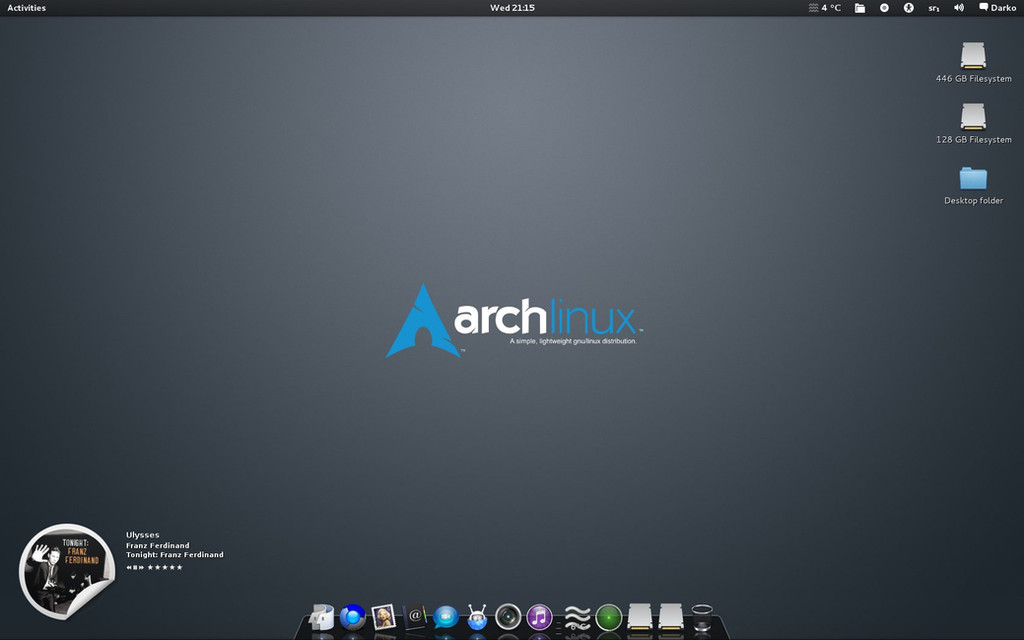Click the album name "Tonight: Franz Ferdinand" in widget text
The image size is (1024, 640).
click(x=174, y=554)
